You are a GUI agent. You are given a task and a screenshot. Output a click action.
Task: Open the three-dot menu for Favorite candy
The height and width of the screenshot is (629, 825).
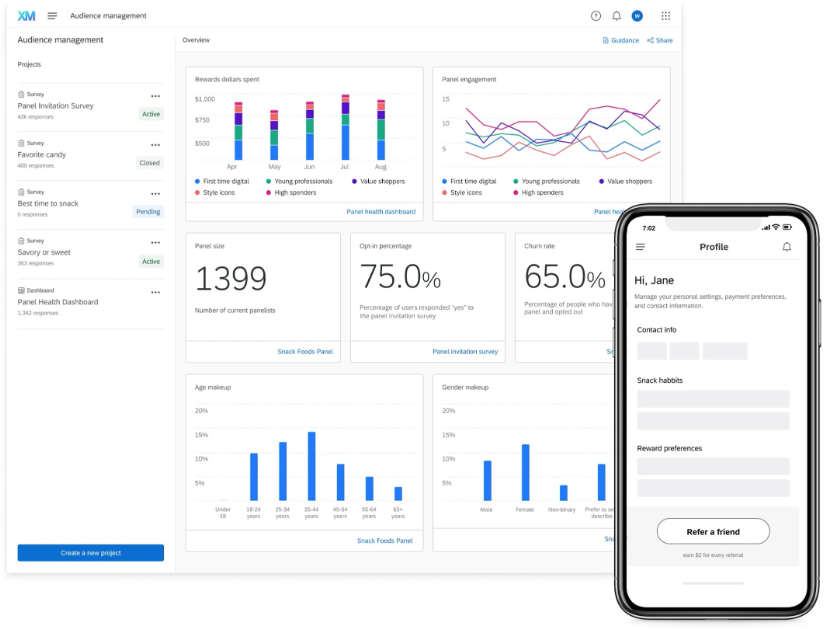(x=155, y=145)
